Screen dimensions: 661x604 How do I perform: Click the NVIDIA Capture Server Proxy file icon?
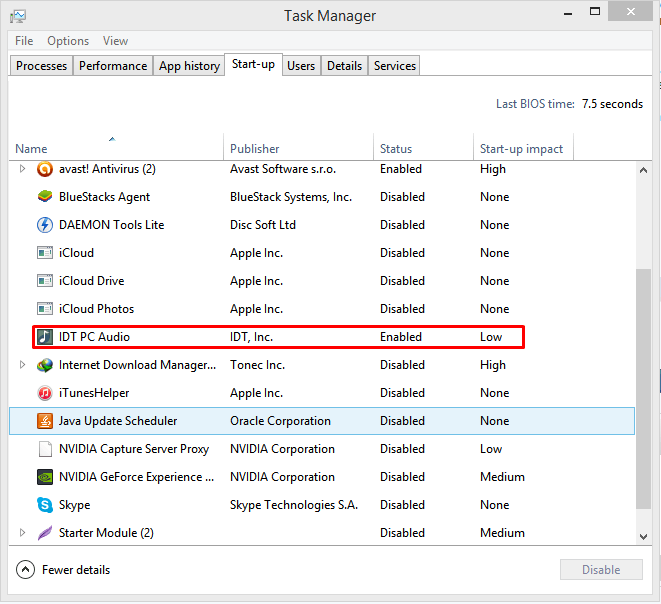(x=45, y=449)
